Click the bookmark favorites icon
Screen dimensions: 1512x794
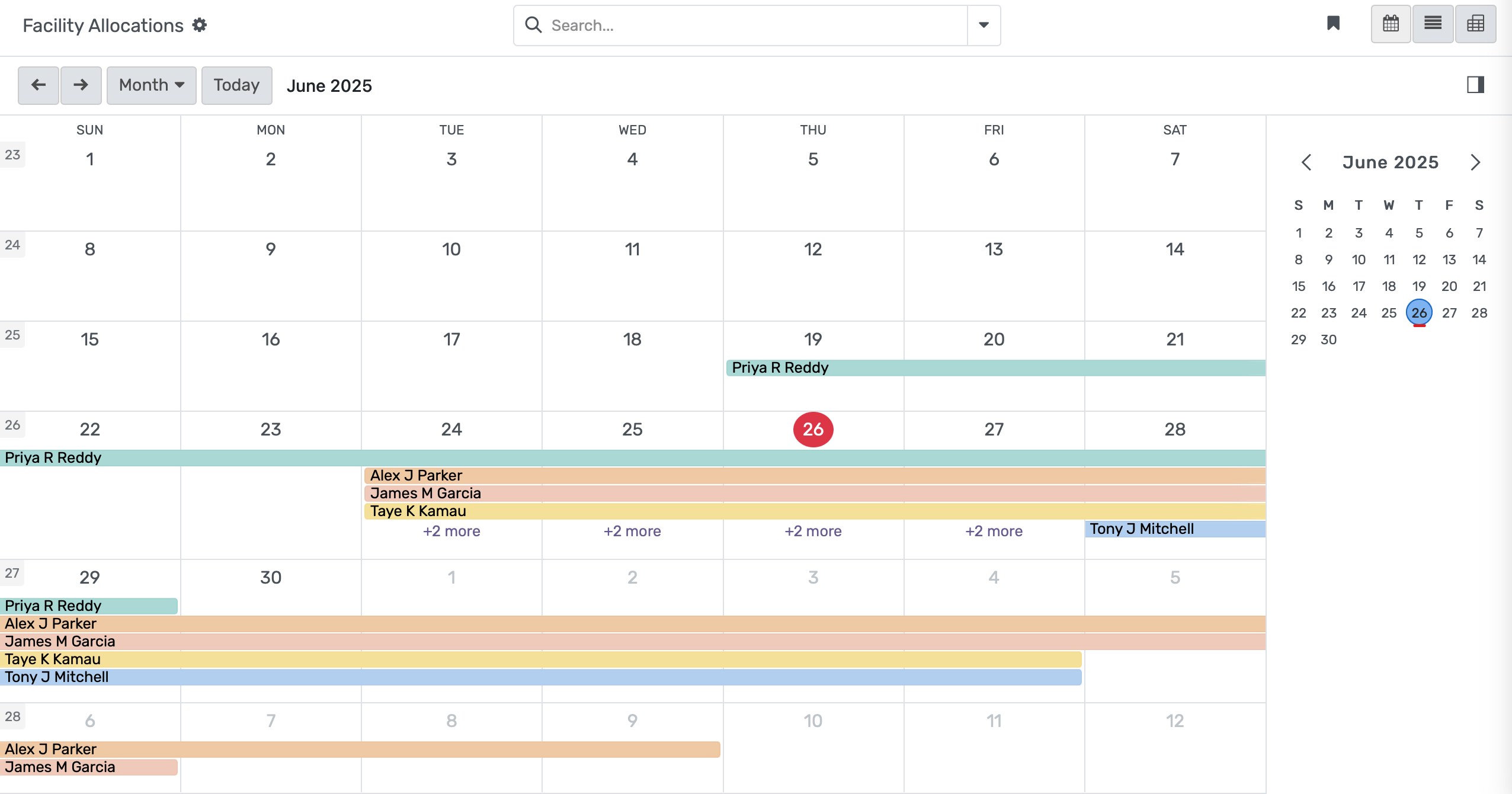point(1333,24)
